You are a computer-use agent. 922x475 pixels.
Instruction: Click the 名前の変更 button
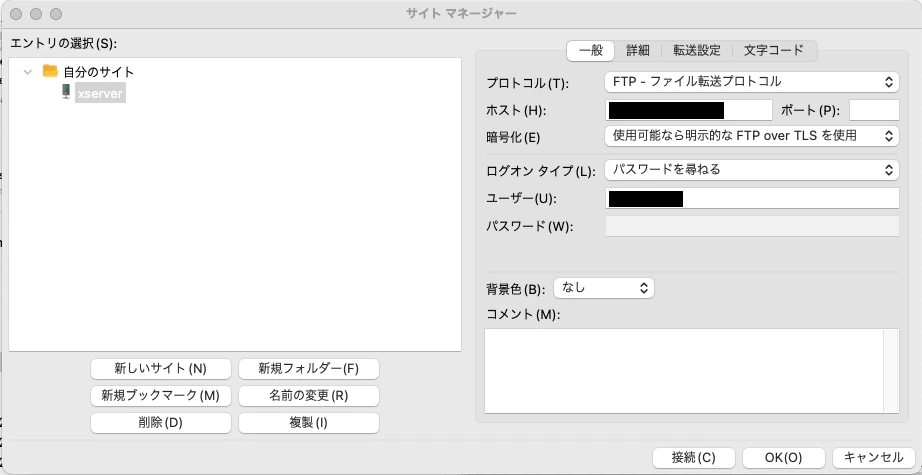click(x=309, y=396)
